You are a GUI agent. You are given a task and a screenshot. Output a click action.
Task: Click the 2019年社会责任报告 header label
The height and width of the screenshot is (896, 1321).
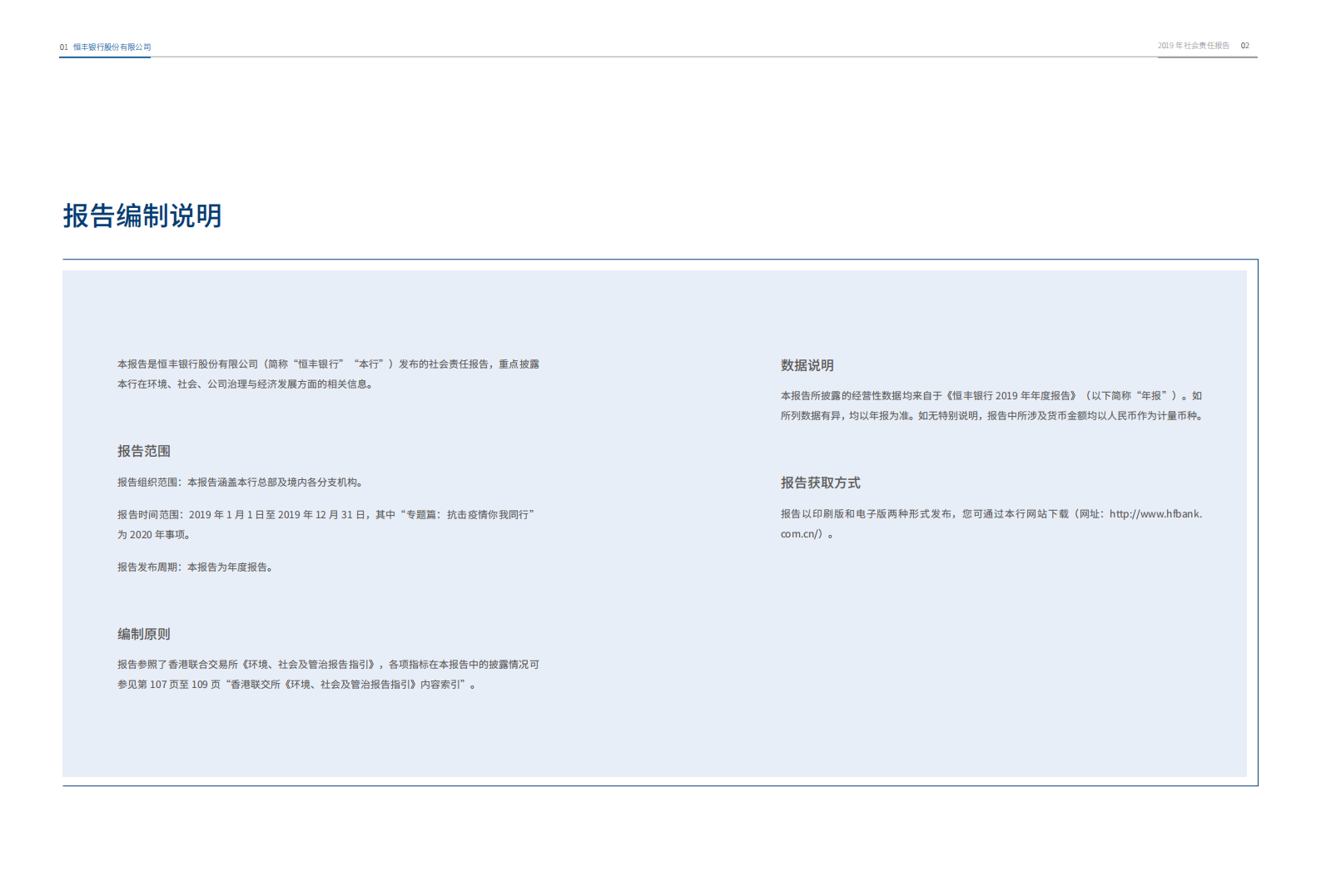point(1193,46)
